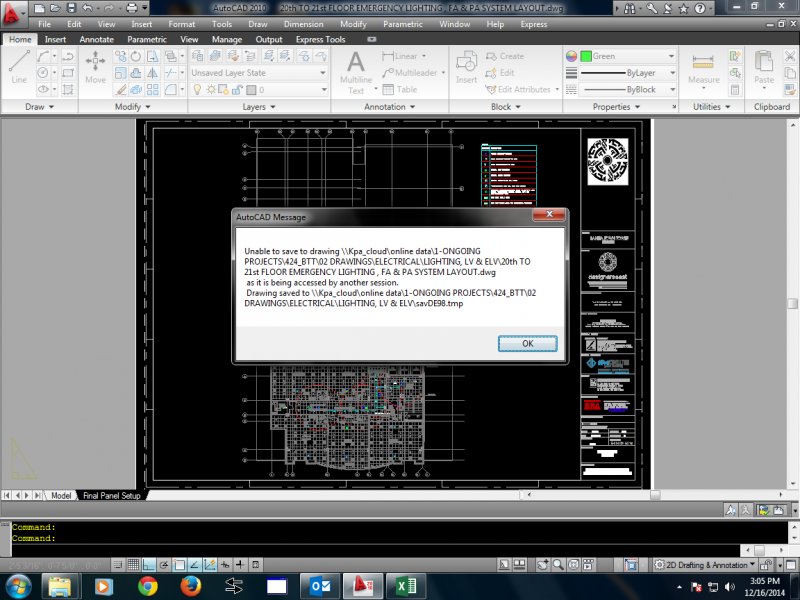The height and width of the screenshot is (600, 800).
Task: Click the Table tool in Annotation panel
Action: [x=400, y=90]
